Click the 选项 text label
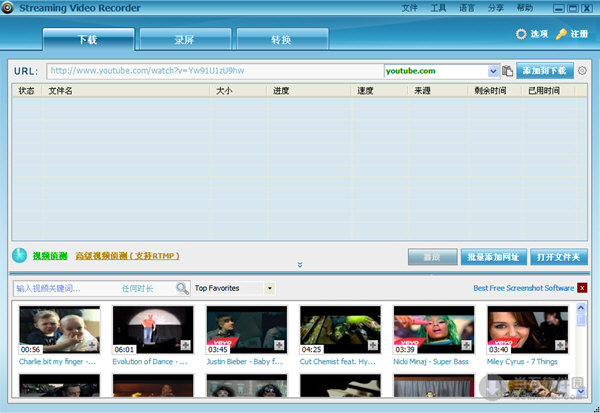Image resolution: width=600 pixels, height=413 pixels. (x=539, y=34)
